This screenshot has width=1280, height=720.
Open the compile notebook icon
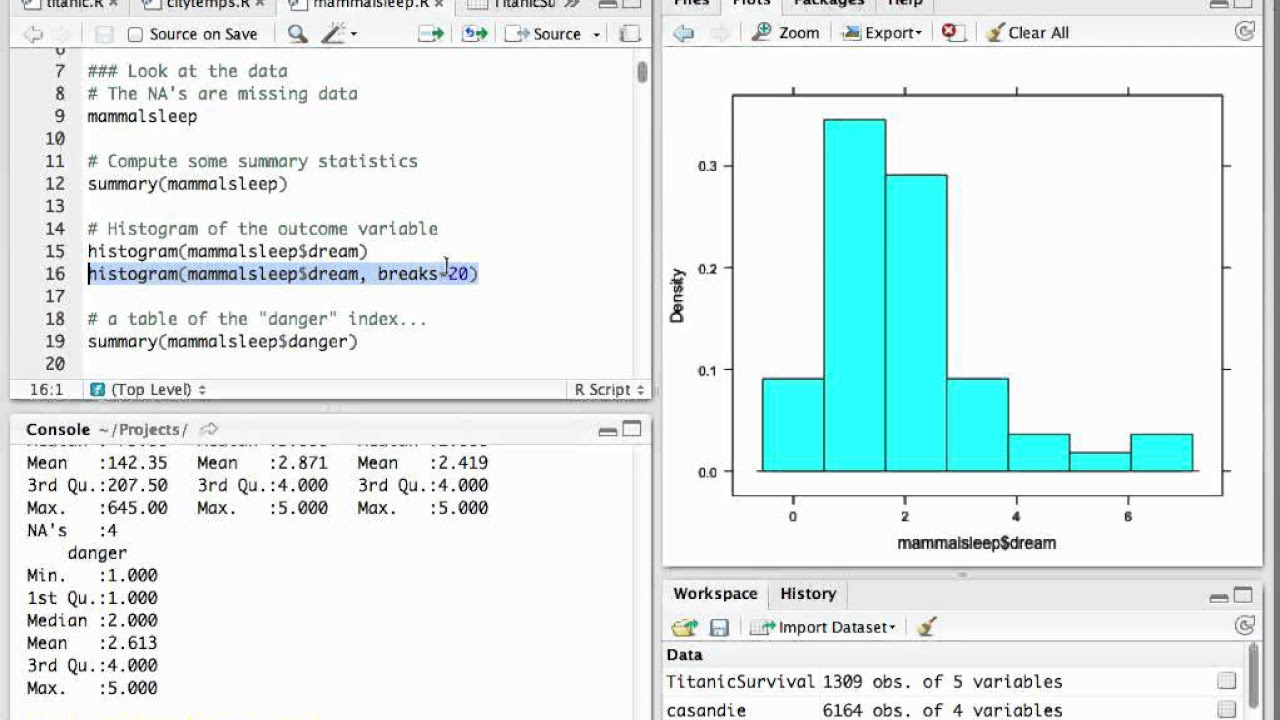pyautogui.click(x=629, y=34)
